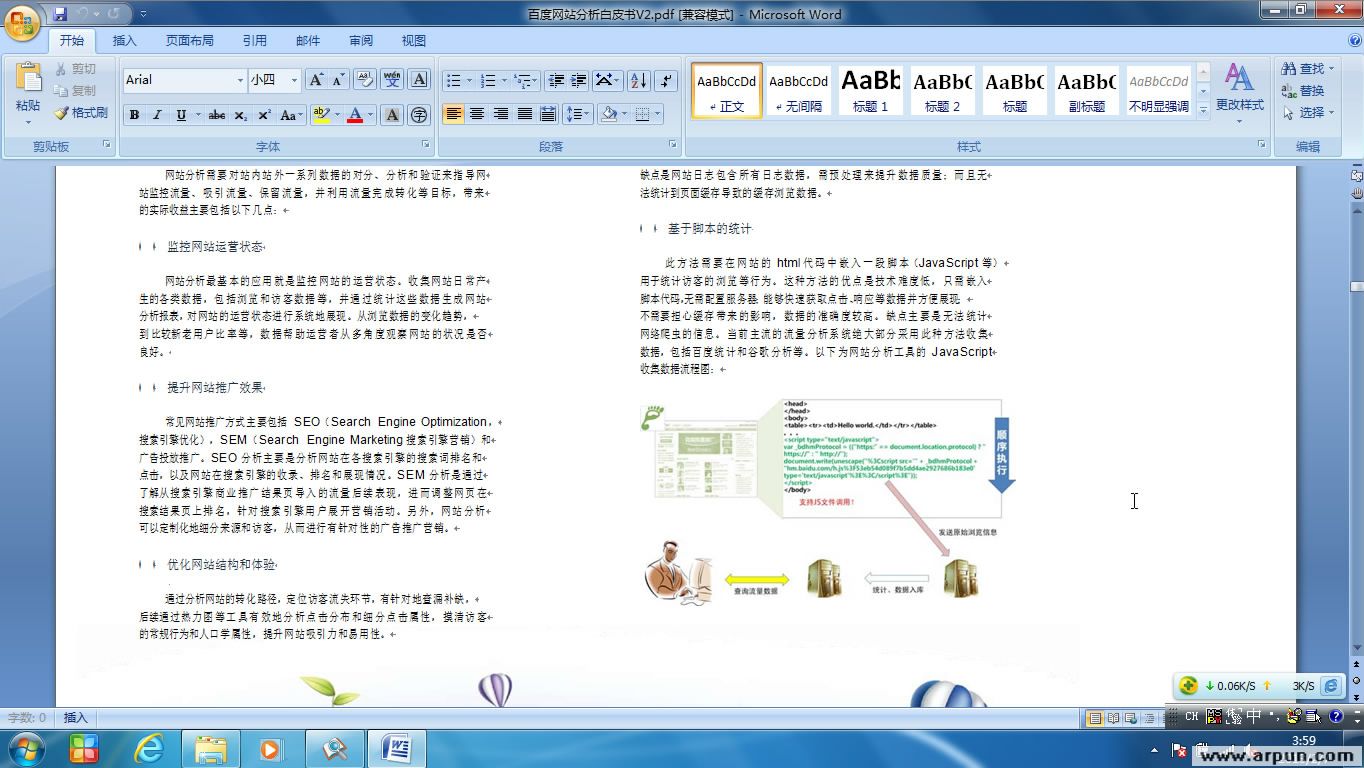Screen dimensions: 1364x768
Task: Center-align the paragraph text
Action: coord(477,114)
